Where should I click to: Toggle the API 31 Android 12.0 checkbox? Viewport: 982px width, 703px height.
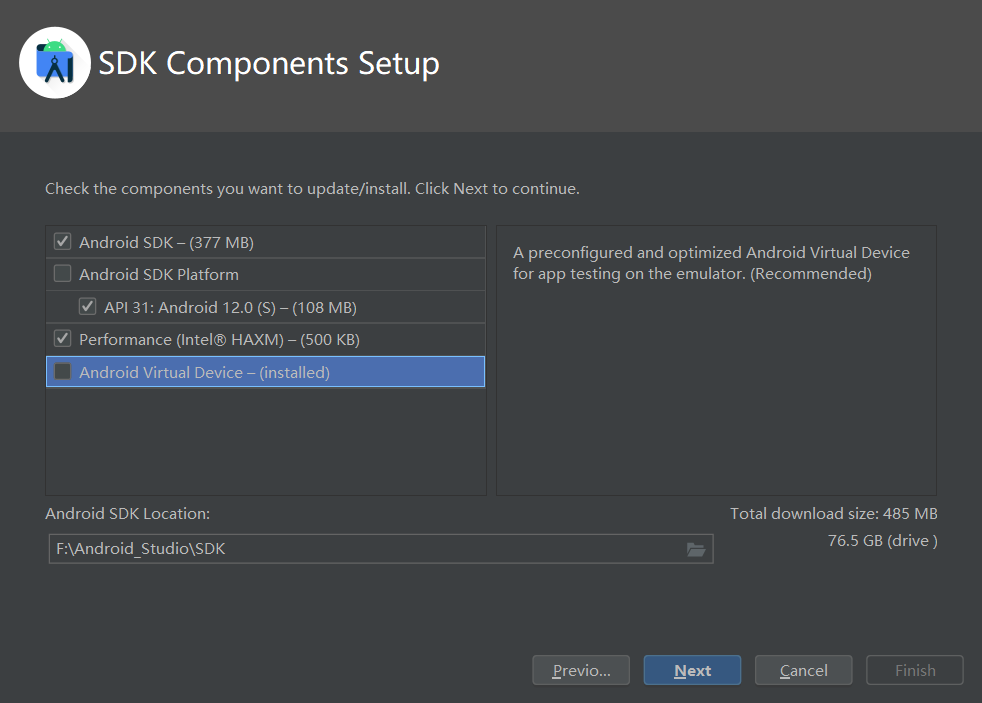point(88,307)
